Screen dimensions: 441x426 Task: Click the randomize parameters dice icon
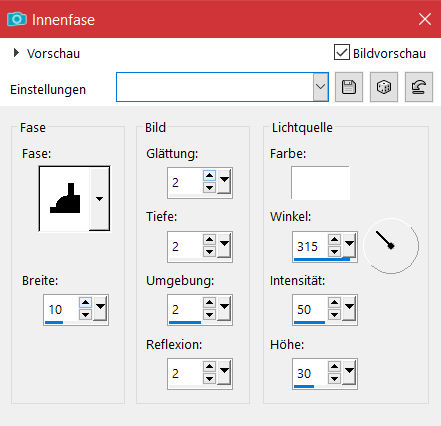tap(384, 87)
